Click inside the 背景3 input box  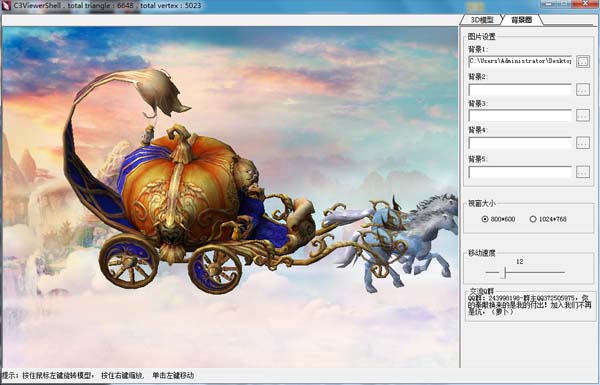point(520,115)
